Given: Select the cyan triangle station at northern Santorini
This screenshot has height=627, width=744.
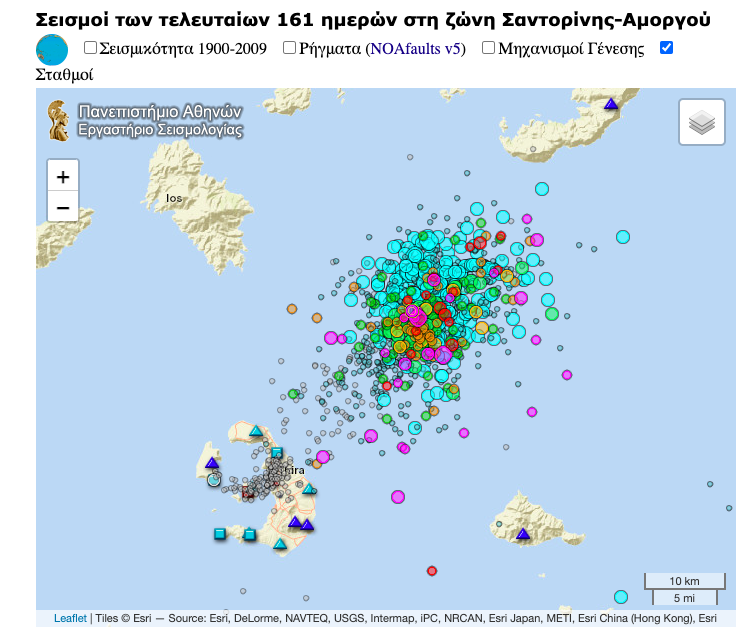Looking at the screenshot, I should 256,431.
